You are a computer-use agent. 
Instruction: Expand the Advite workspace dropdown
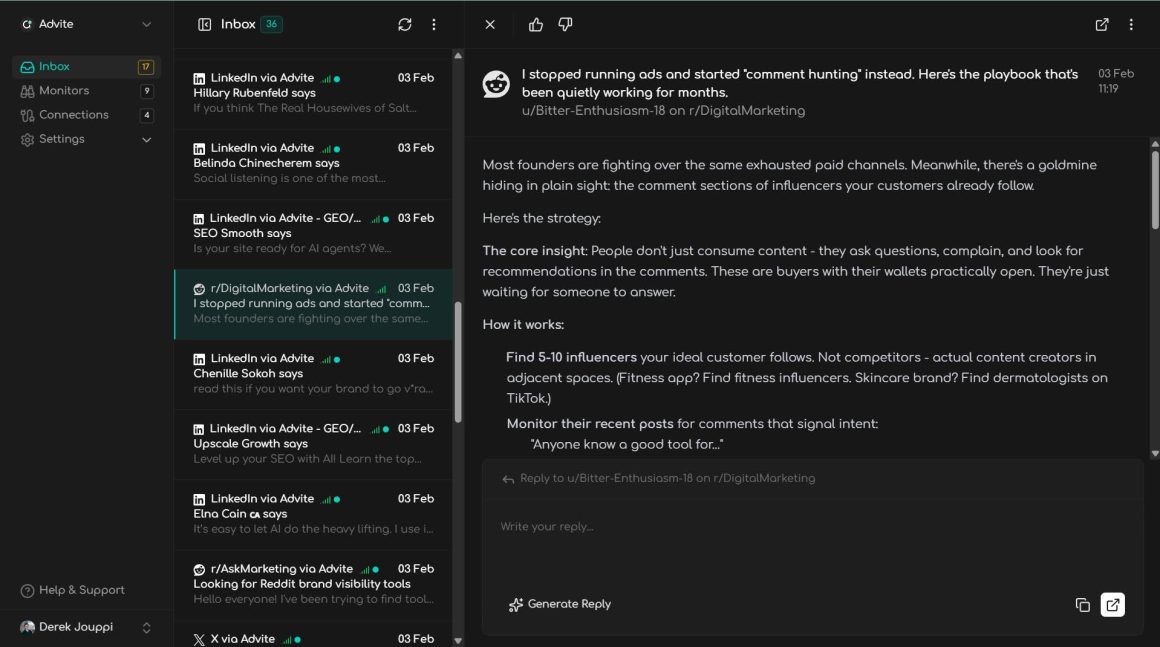[x=145, y=23]
